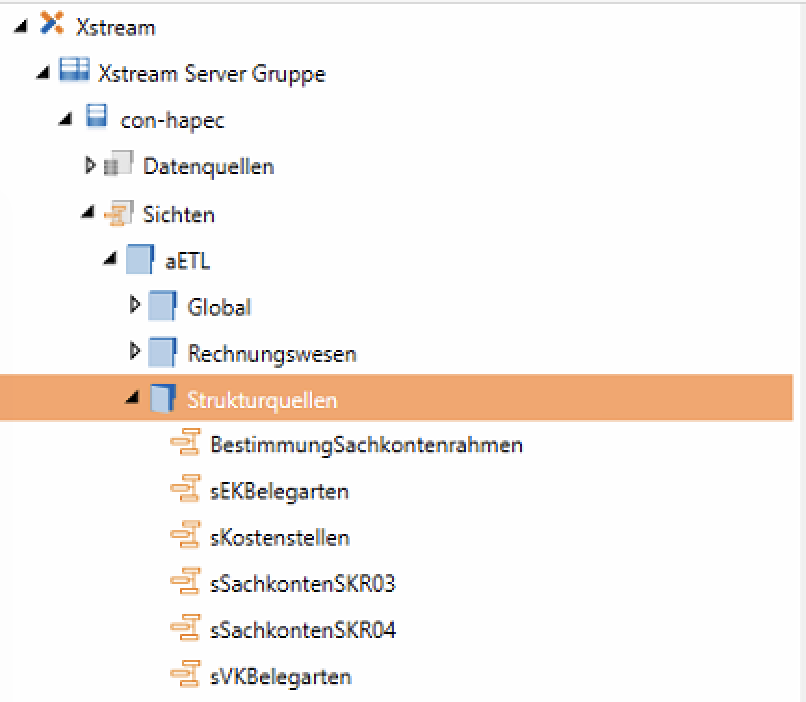Collapse the Strukturquellen folder
The height and width of the screenshot is (702, 806).
coord(131,400)
